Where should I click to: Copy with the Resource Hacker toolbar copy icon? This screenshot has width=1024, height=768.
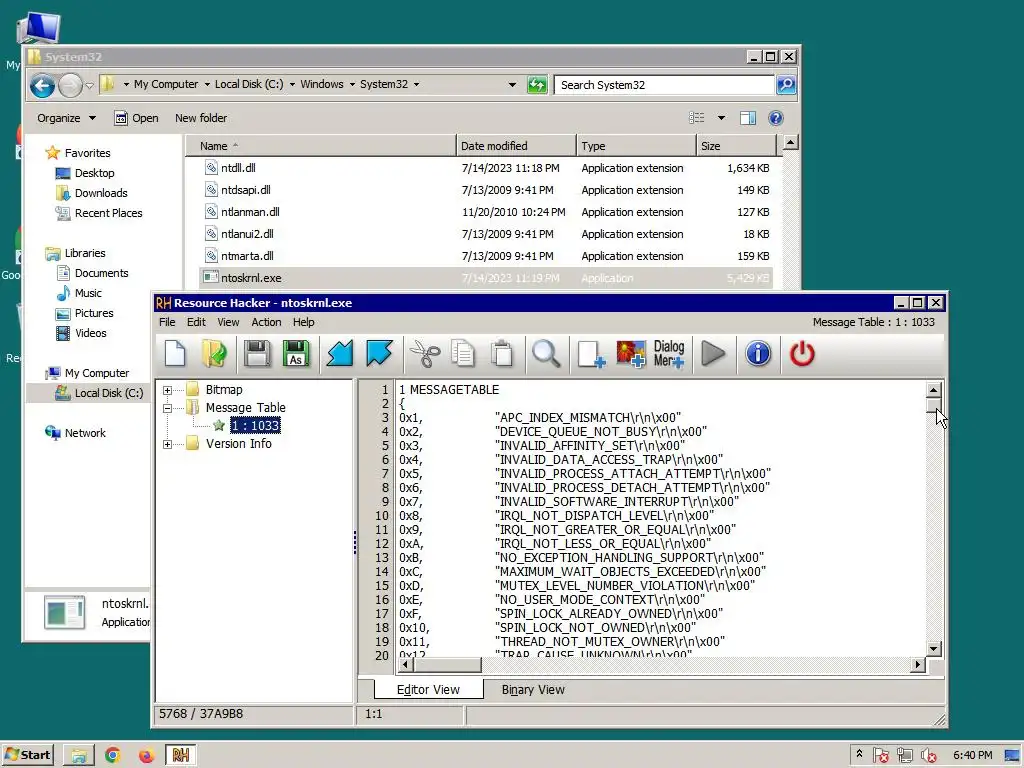click(x=463, y=354)
